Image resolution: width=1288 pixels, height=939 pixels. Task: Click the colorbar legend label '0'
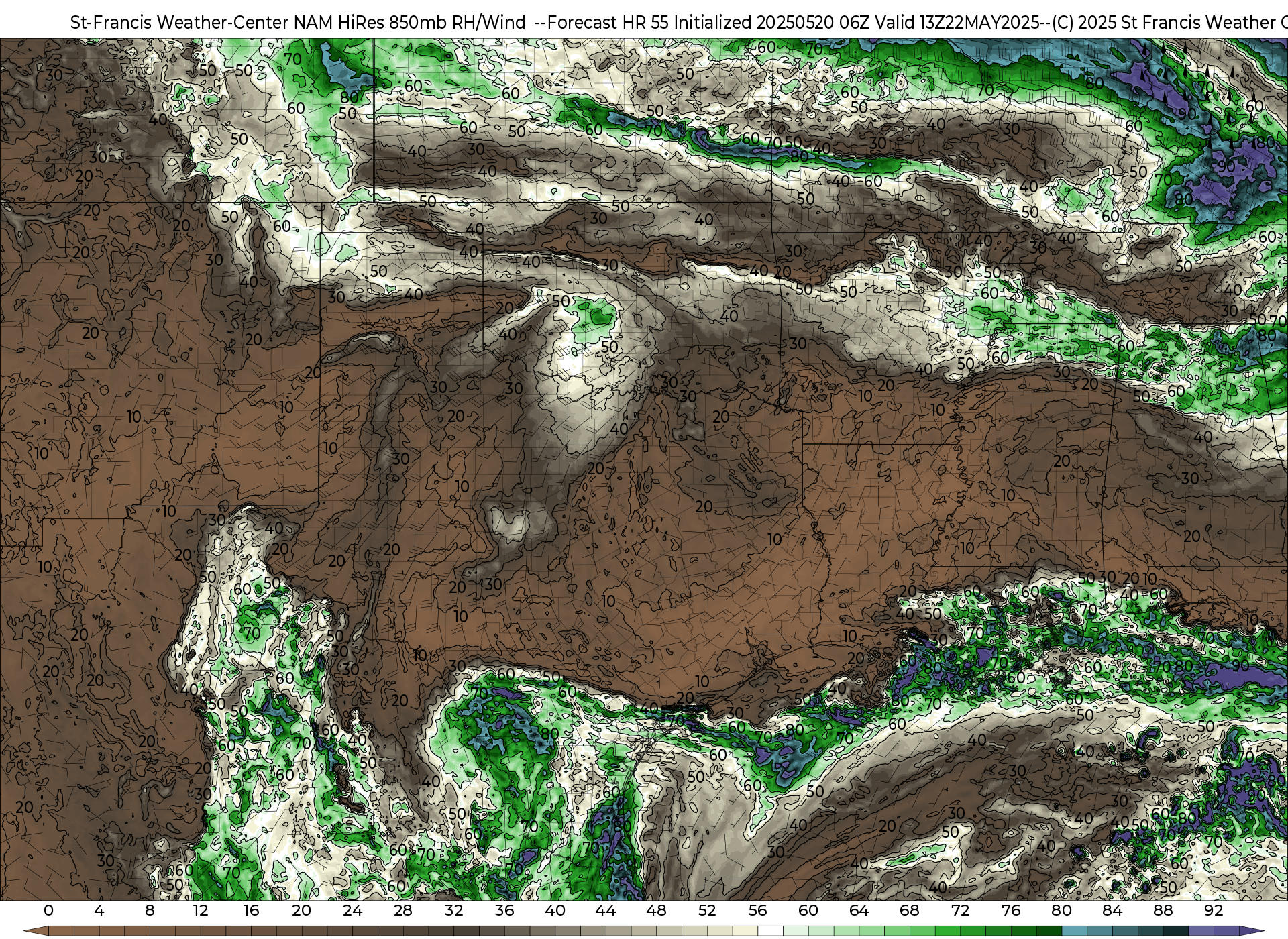pyautogui.click(x=48, y=910)
